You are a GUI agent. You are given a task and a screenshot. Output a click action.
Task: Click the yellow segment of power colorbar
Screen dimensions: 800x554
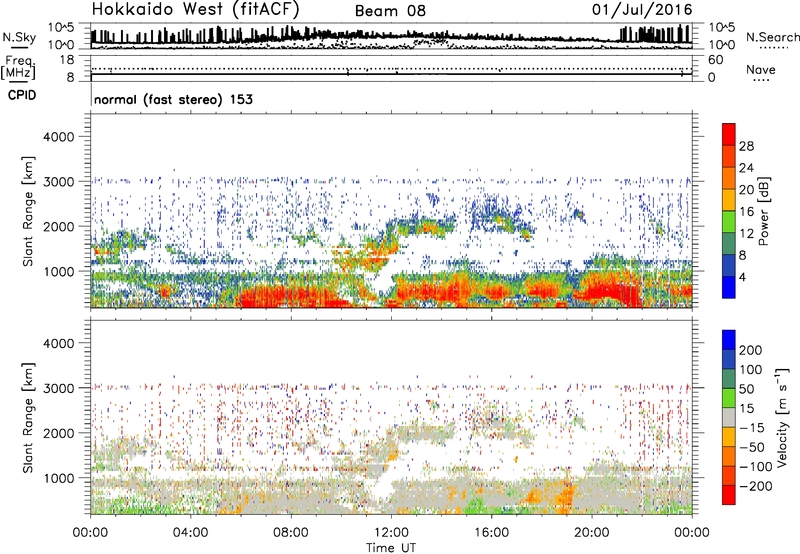pyautogui.click(x=729, y=200)
